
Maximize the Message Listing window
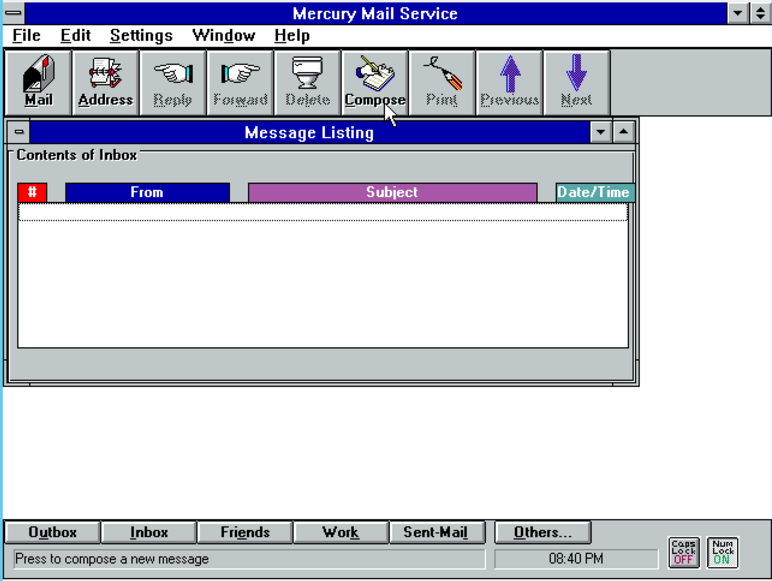624,132
